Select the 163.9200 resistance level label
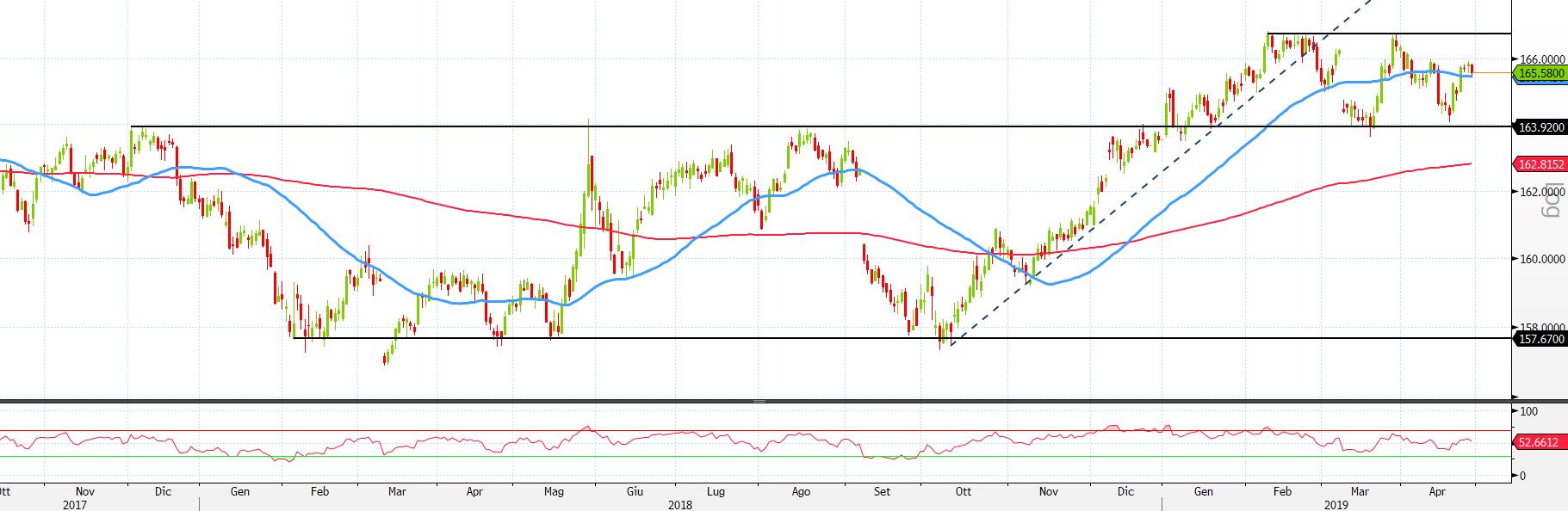 [x=1541, y=127]
